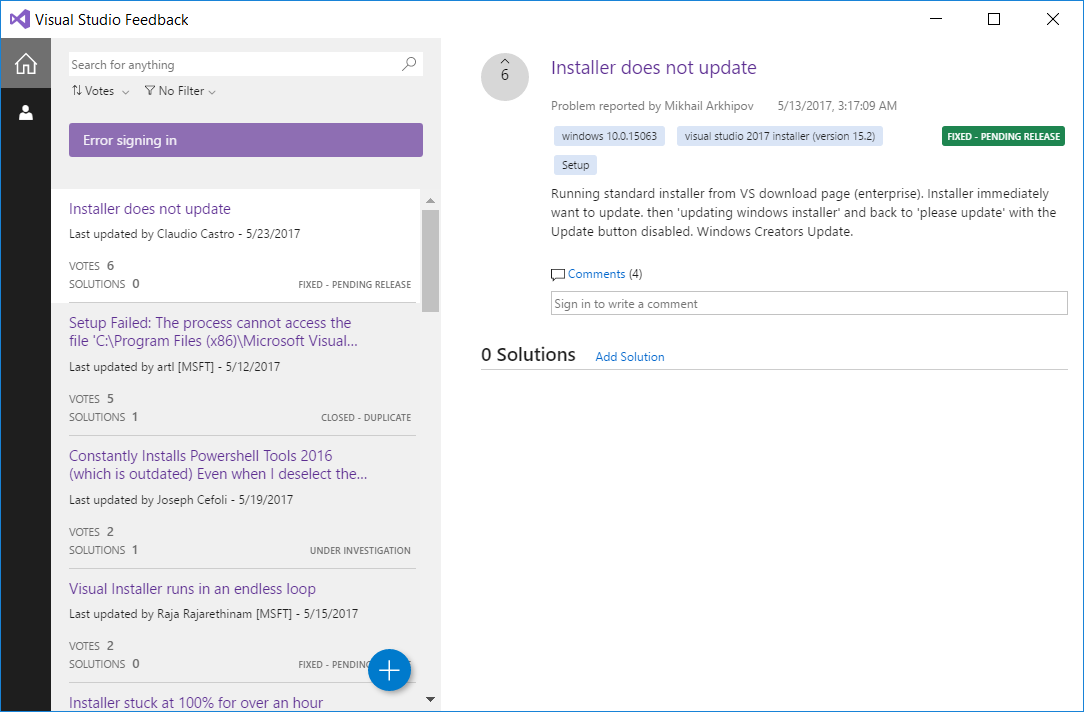Screen dimensions: 1084x712
Task: Click the issue description starting 'Running standard installer'
Action: point(803,212)
